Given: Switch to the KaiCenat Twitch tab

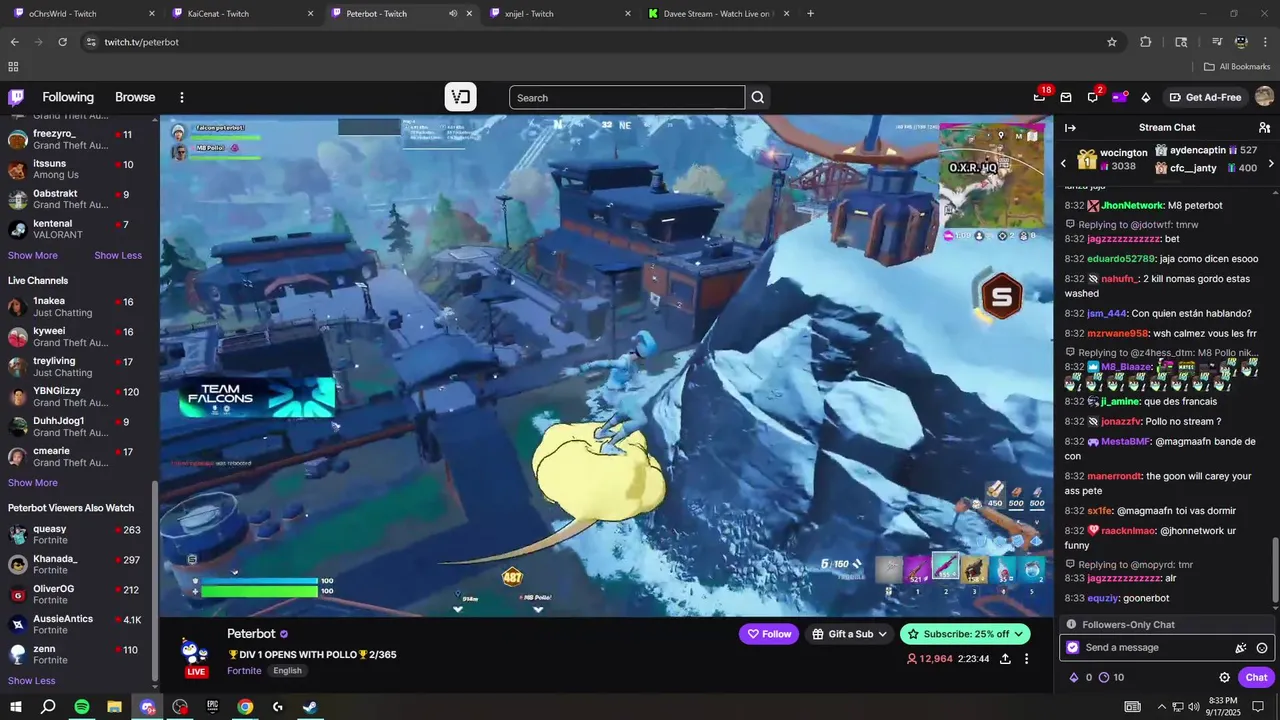Looking at the screenshot, I should [242, 14].
